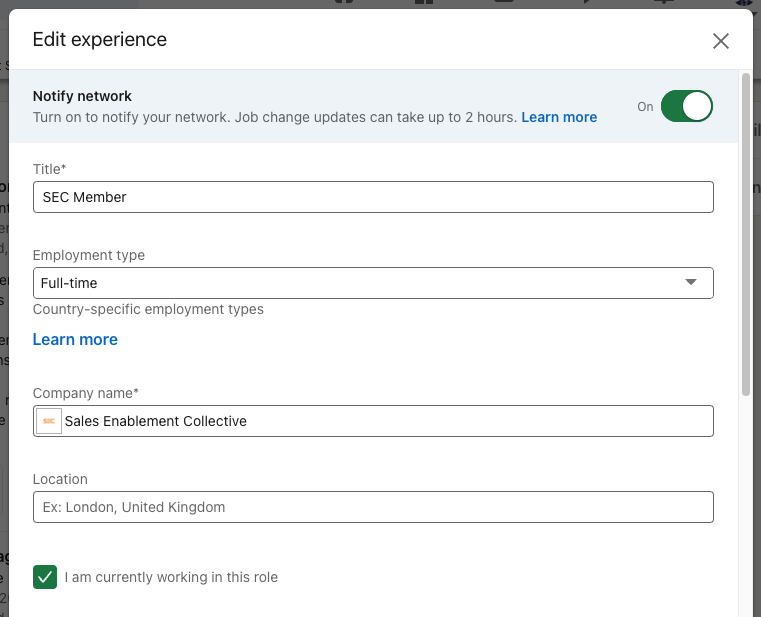Click the 'I am currently working in this role' label
Screen dimensions: 761x617
171,577
